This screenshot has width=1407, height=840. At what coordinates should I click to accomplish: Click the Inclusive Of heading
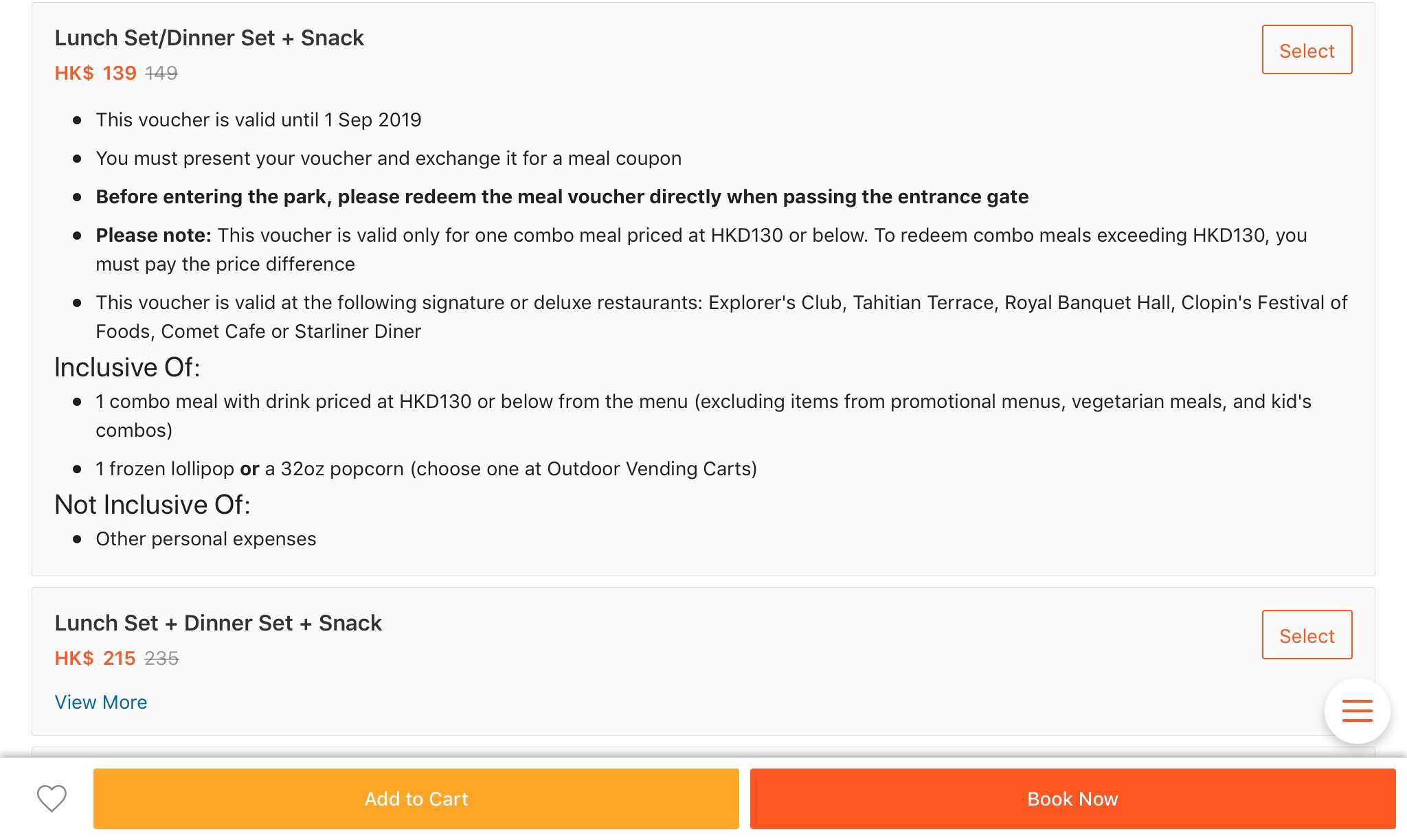pyautogui.click(x=127, y=367)
